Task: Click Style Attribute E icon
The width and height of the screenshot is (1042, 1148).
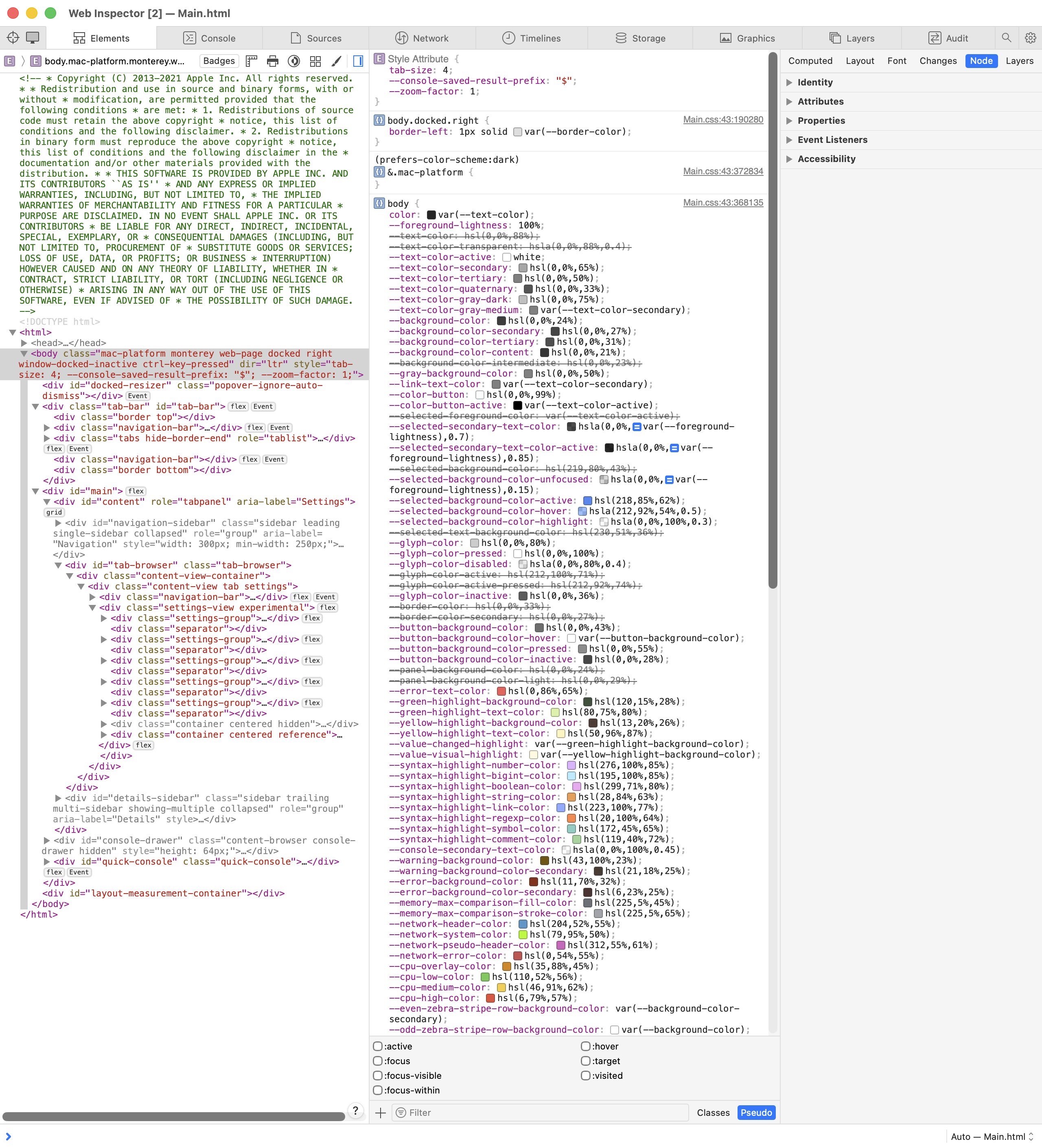Action: pos(379,59)
